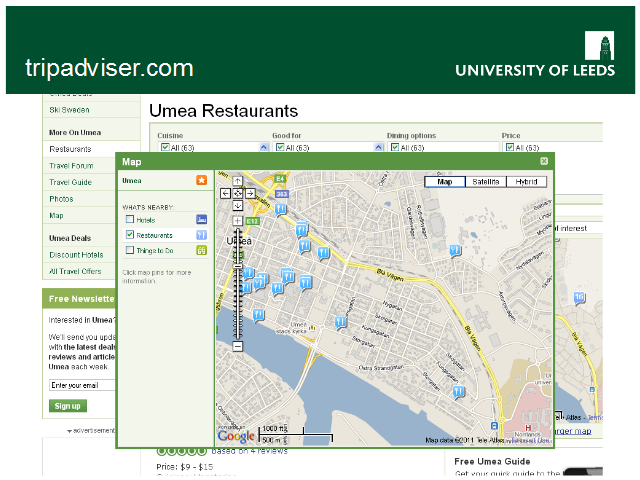The width and height of the screenshot is (640, 480).
Task: Click the Umea Restaurants heading
Action: (x=223, y=111)
